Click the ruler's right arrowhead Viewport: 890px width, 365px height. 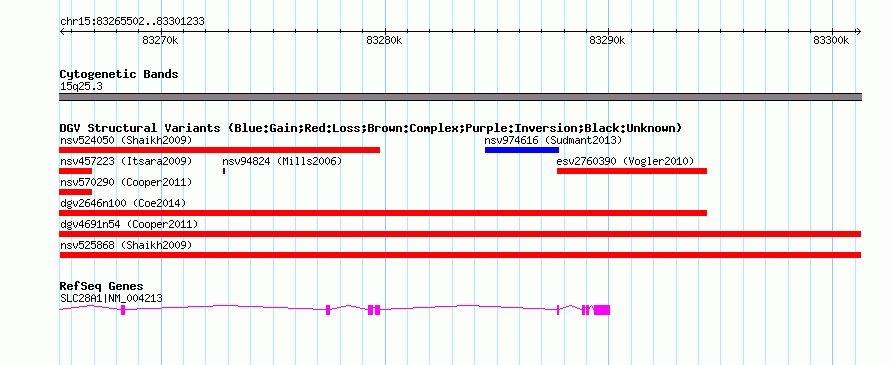[858, 32]
